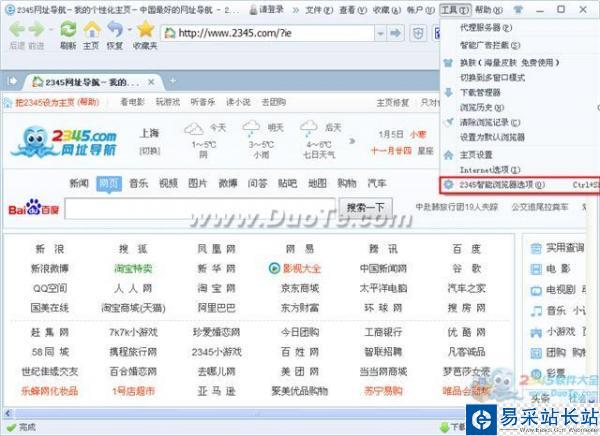600x436 pixels.
Task: Click the 小游戏 sidebar icon
Action: coord(536,332)
